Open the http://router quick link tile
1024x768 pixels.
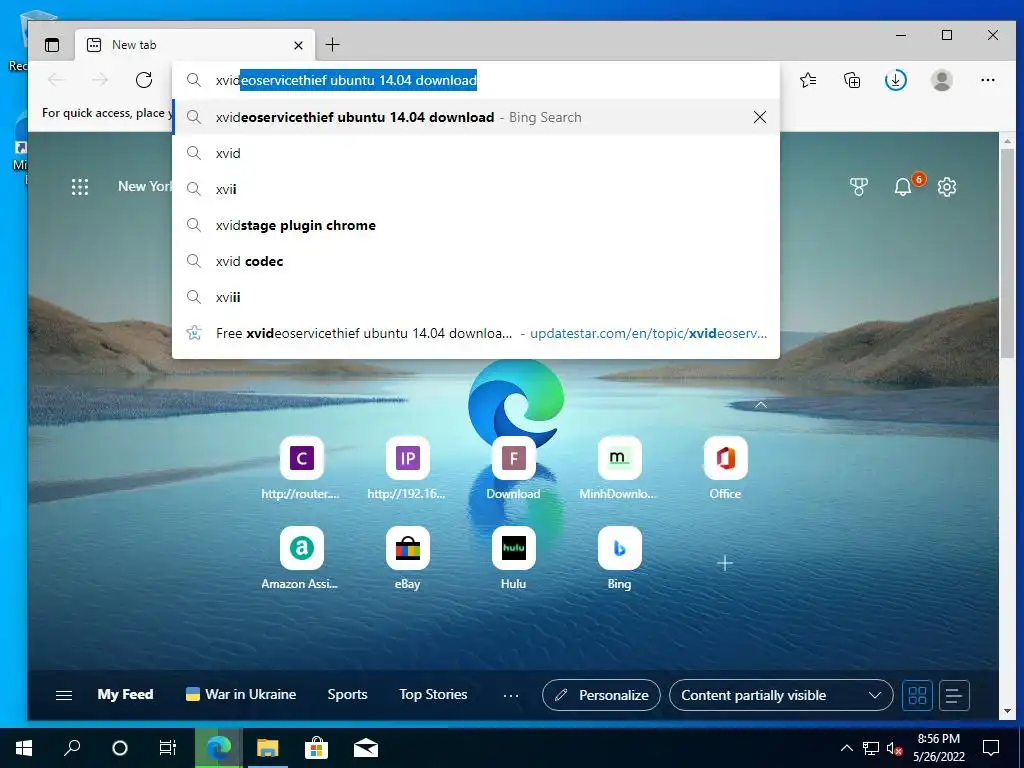(x=301, y=468)
